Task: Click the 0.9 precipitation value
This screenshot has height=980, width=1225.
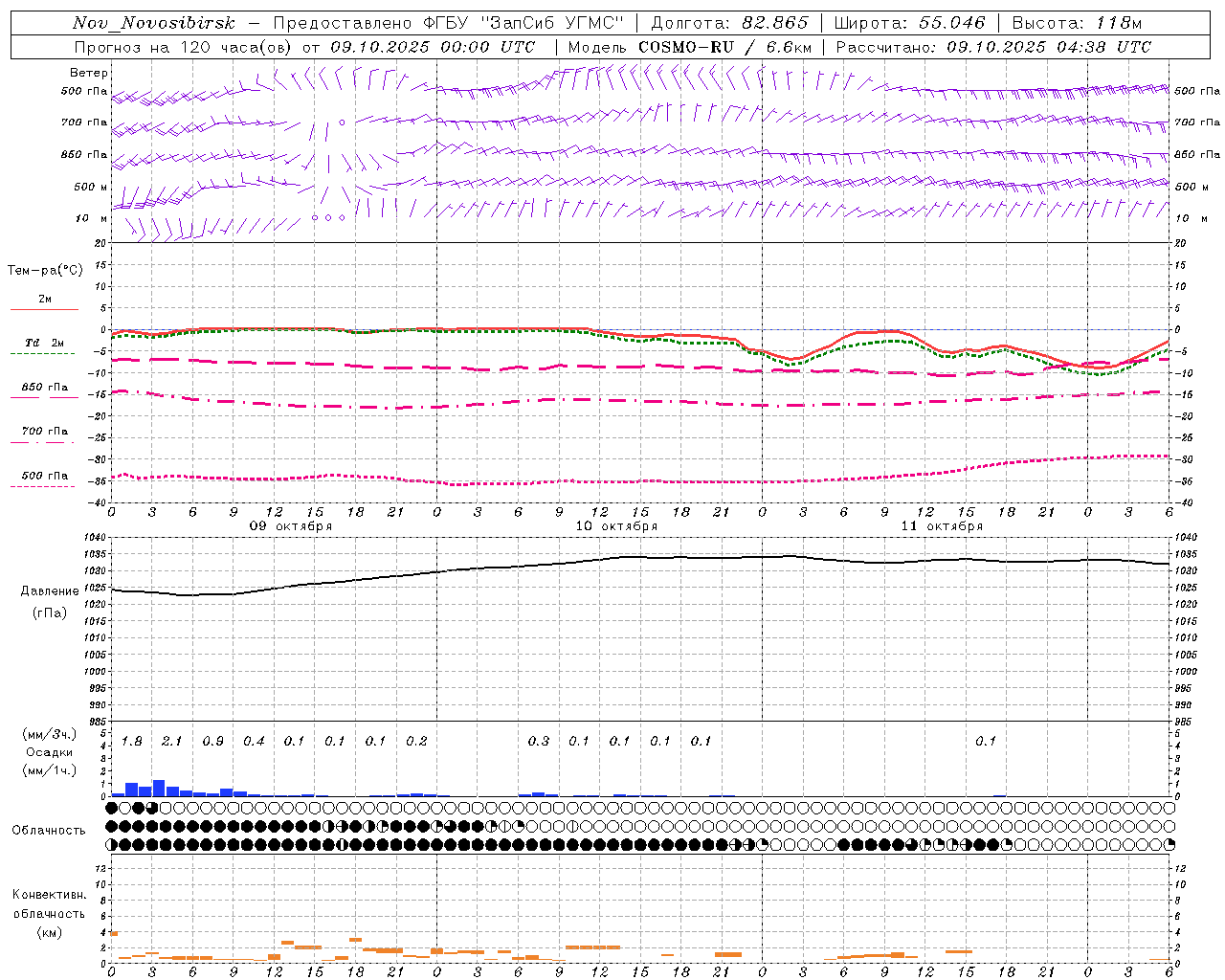Action: pos(213,742)
